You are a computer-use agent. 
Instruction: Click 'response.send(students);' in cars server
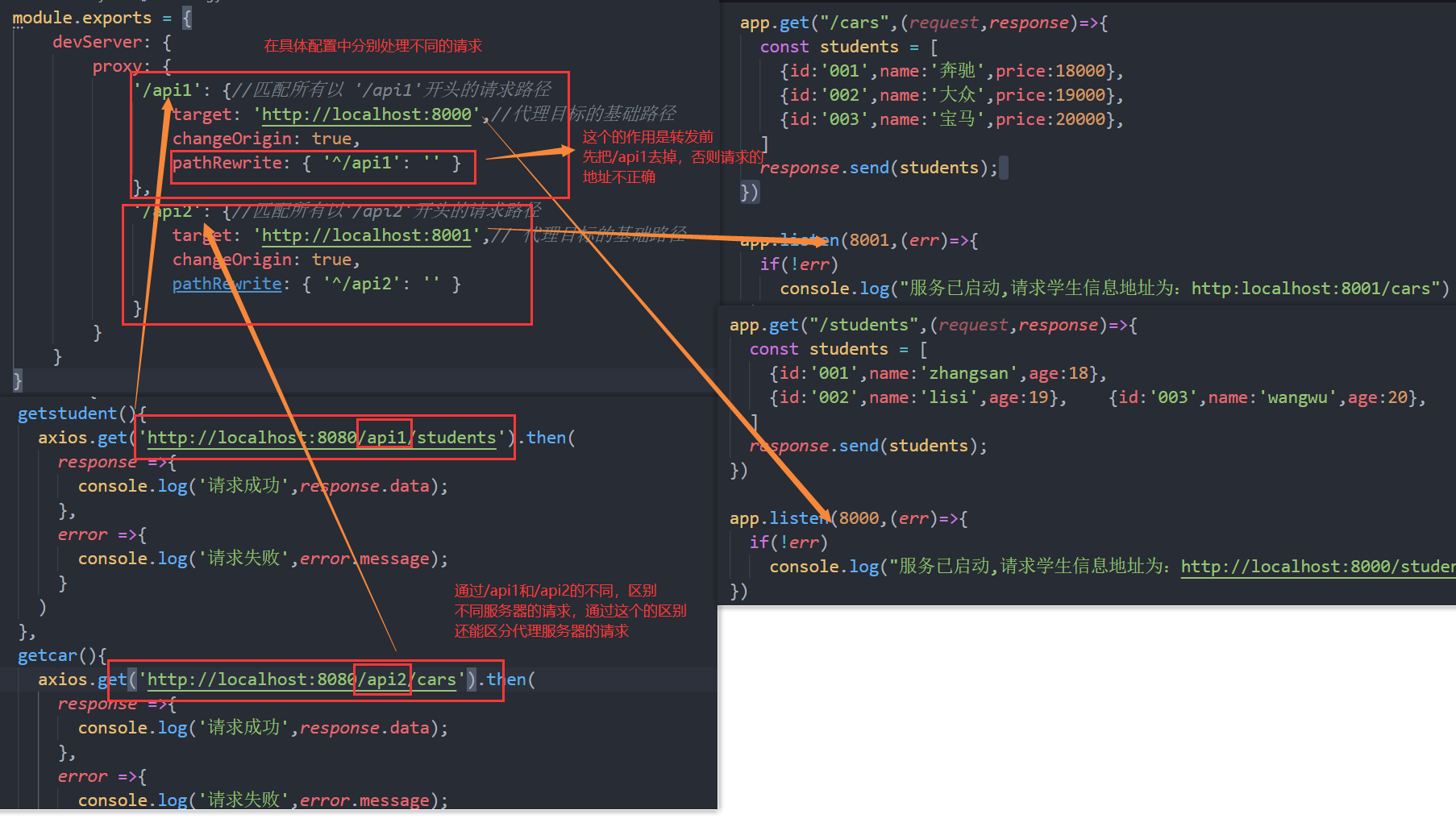tap(879, 168)
